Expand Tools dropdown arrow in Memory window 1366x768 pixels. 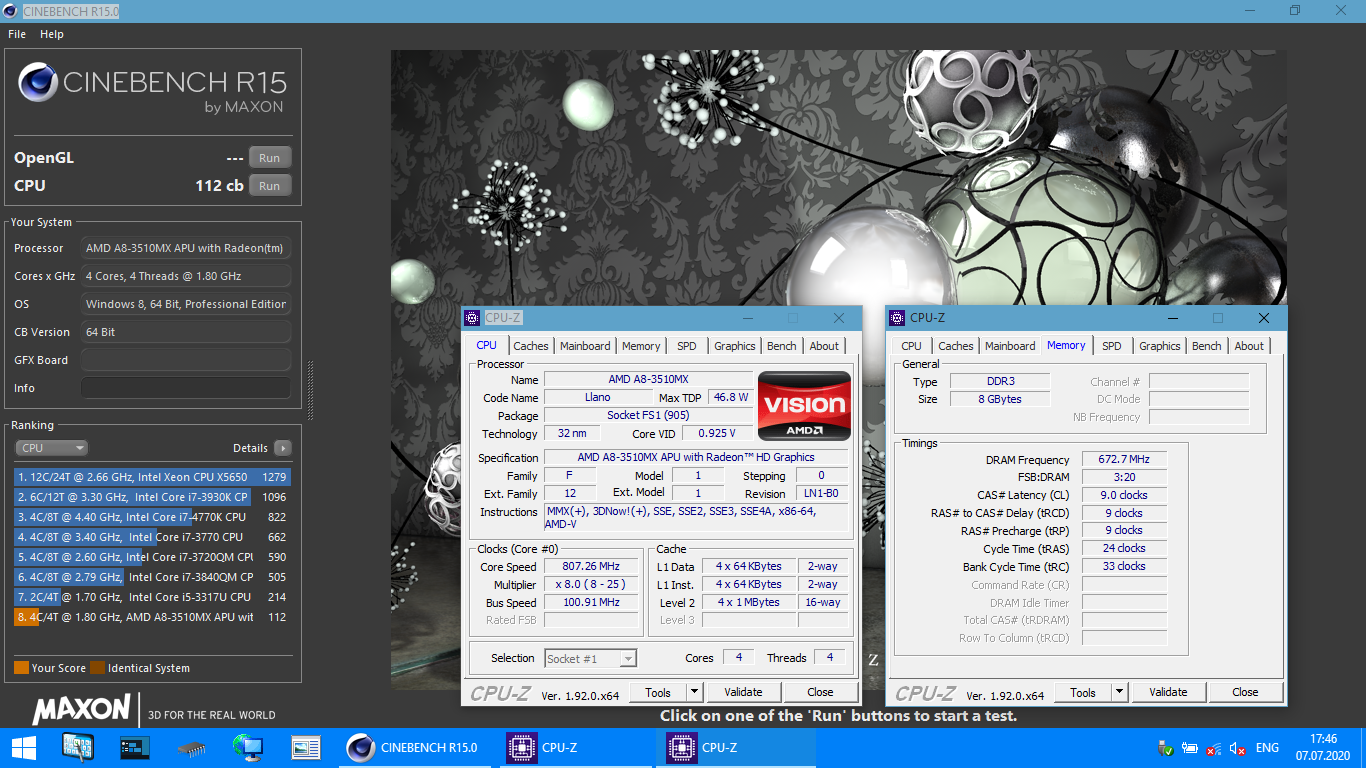tap(1120, 692)
